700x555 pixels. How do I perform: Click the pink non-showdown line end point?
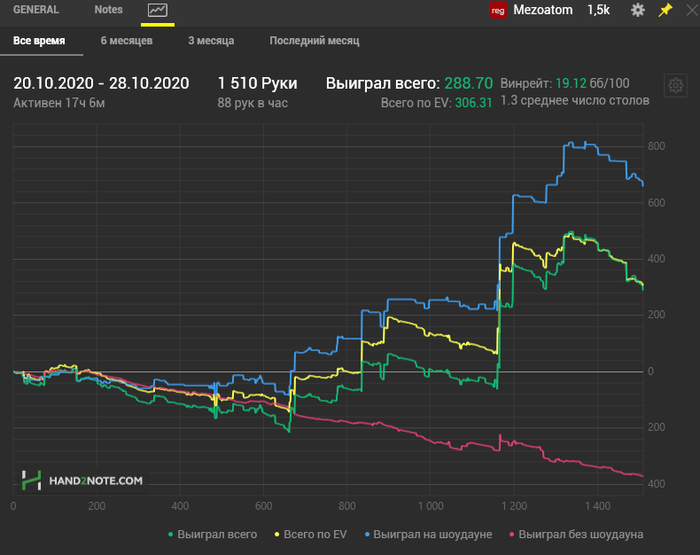tap(642, 476)
